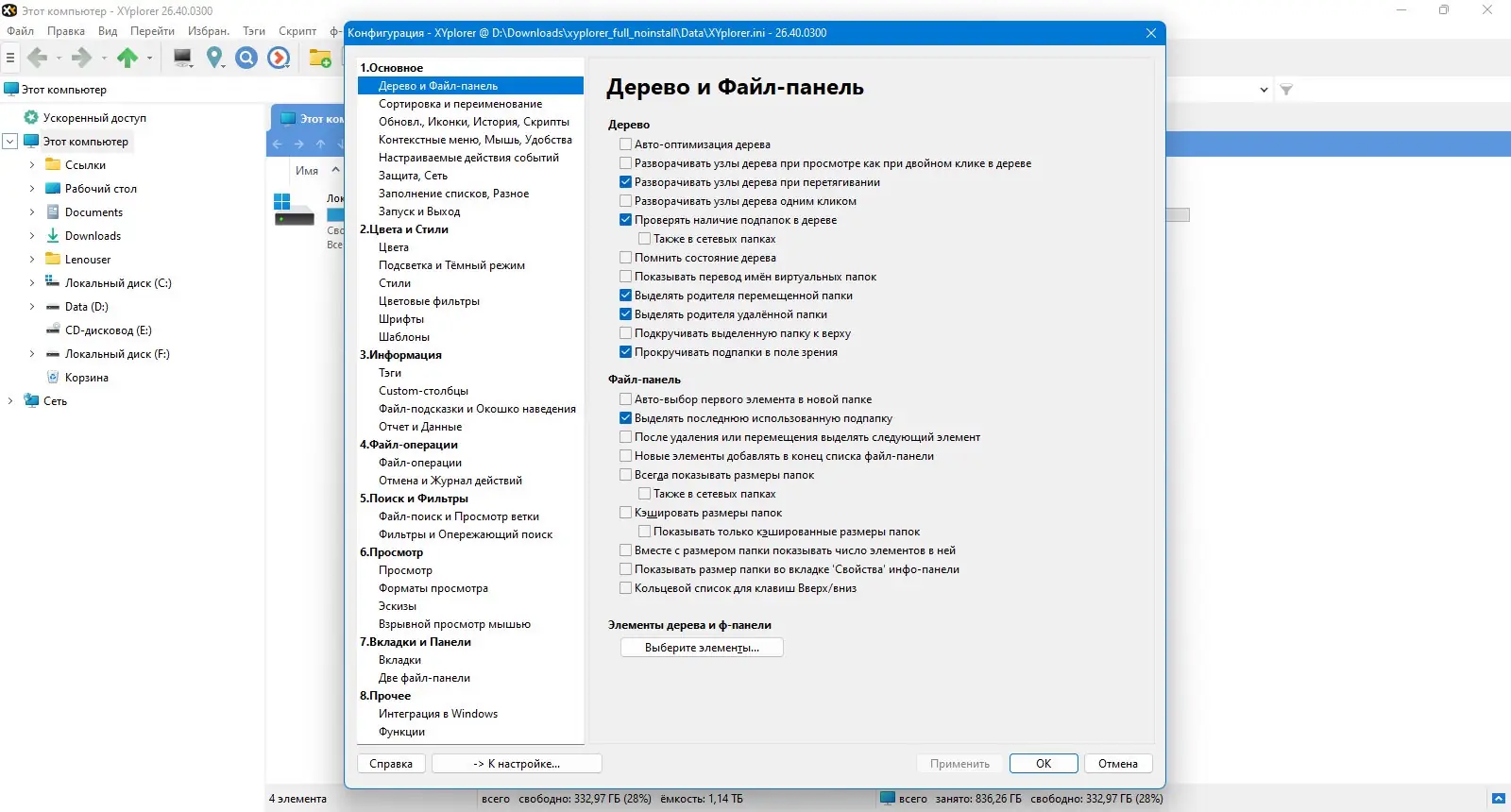The width and height of the screenshot is (1511, 812).
Task: Go up one level with green arrow
Action: [x=127, y=59]
